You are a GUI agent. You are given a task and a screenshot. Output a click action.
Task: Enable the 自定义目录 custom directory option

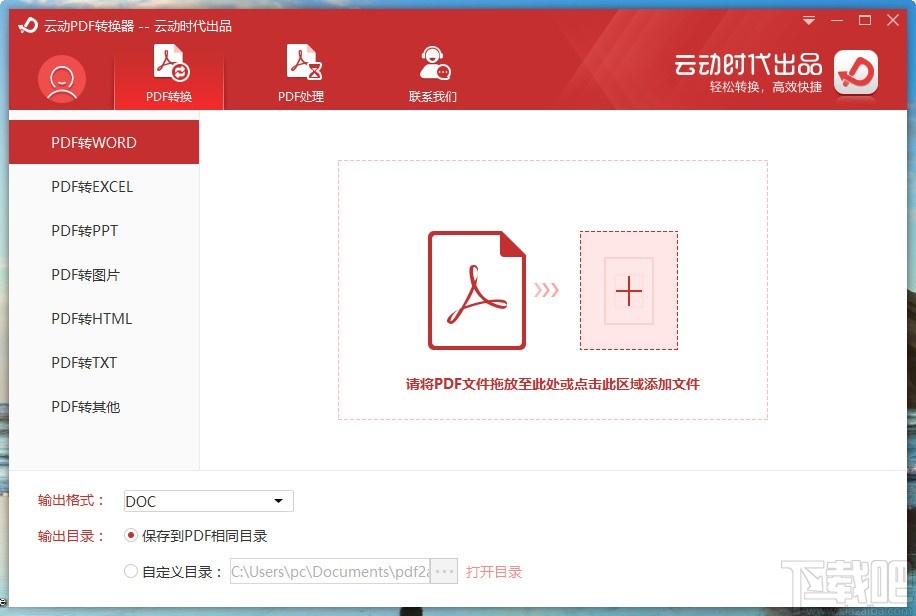click(131, 571)
